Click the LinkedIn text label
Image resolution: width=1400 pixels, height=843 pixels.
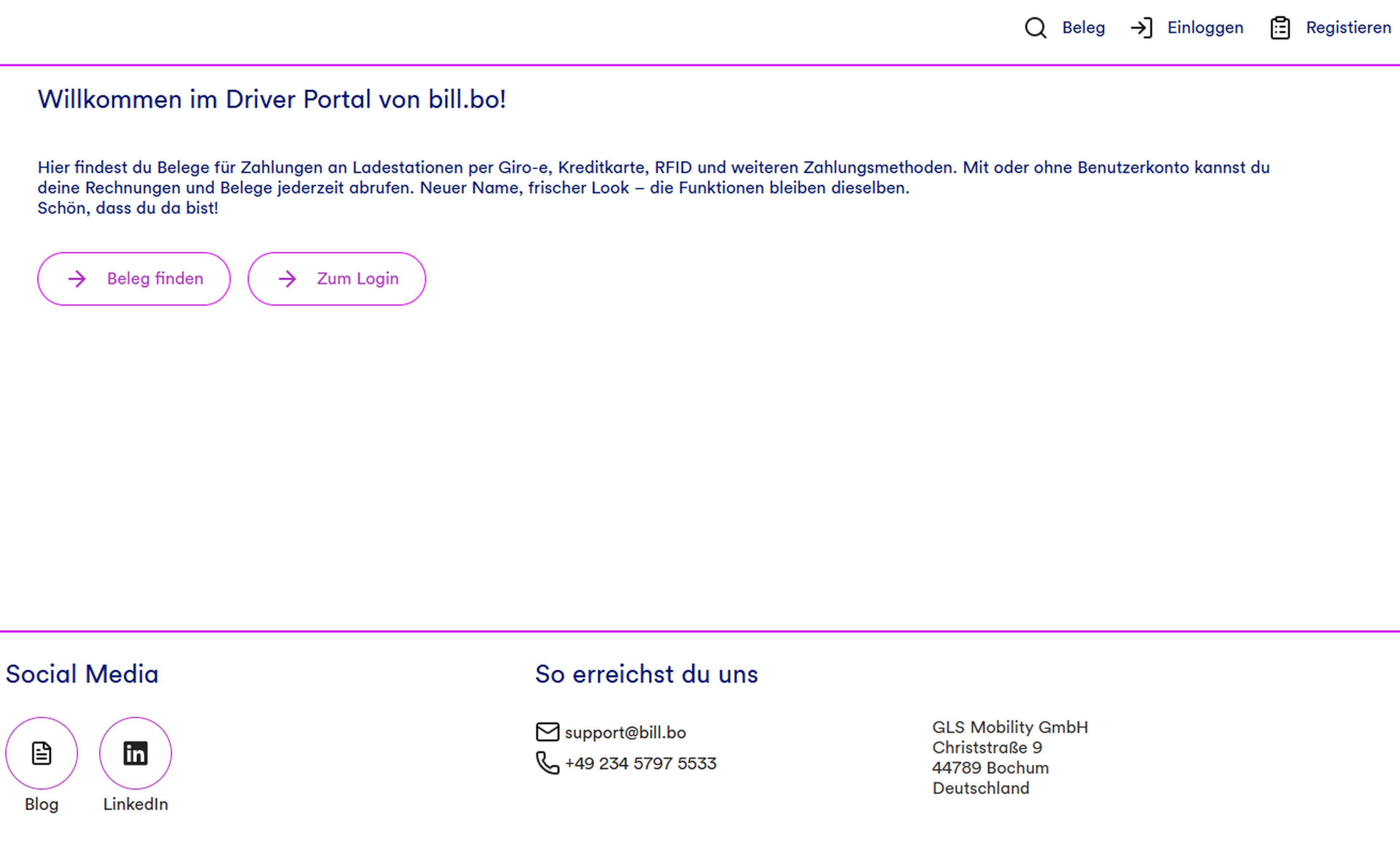coord(136,804)
